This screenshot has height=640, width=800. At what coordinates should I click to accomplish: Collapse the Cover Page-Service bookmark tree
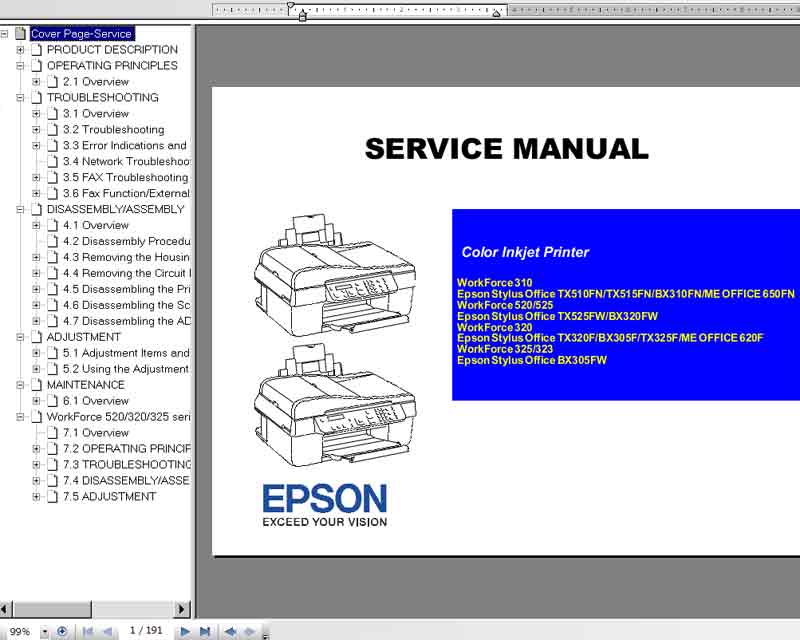point(4,34)
